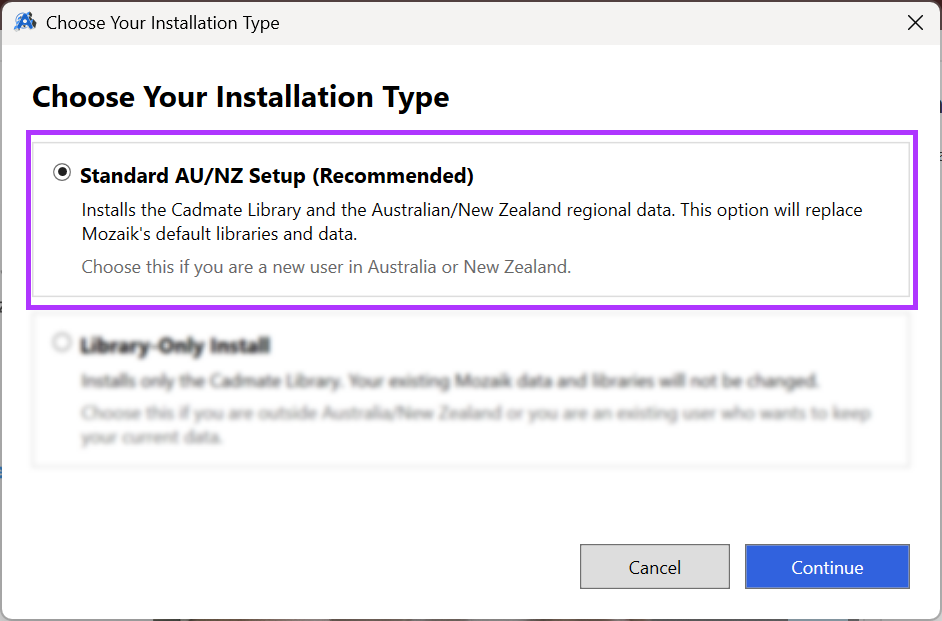Click the Cadmate app icon in title bar
Viewport: 942px width, 621px height.
pyautogui.click(x=25, y=22)
